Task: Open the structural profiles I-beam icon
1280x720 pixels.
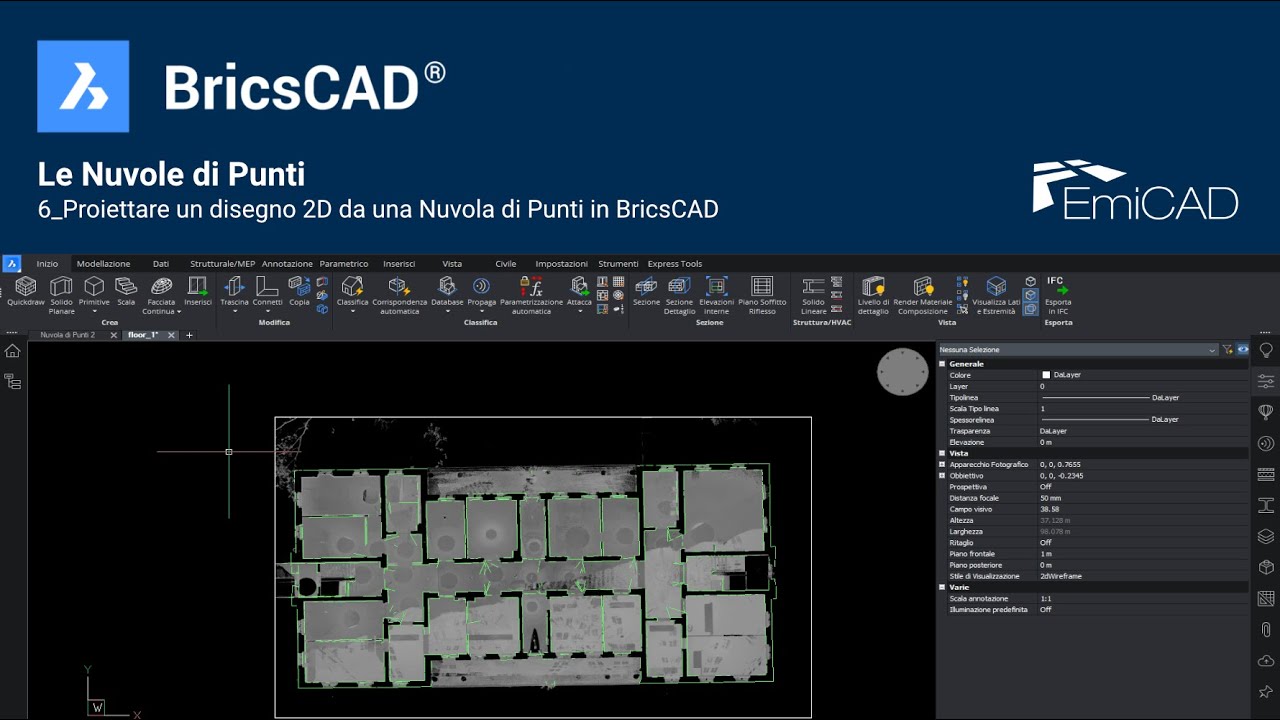Action: (1266, 505)
